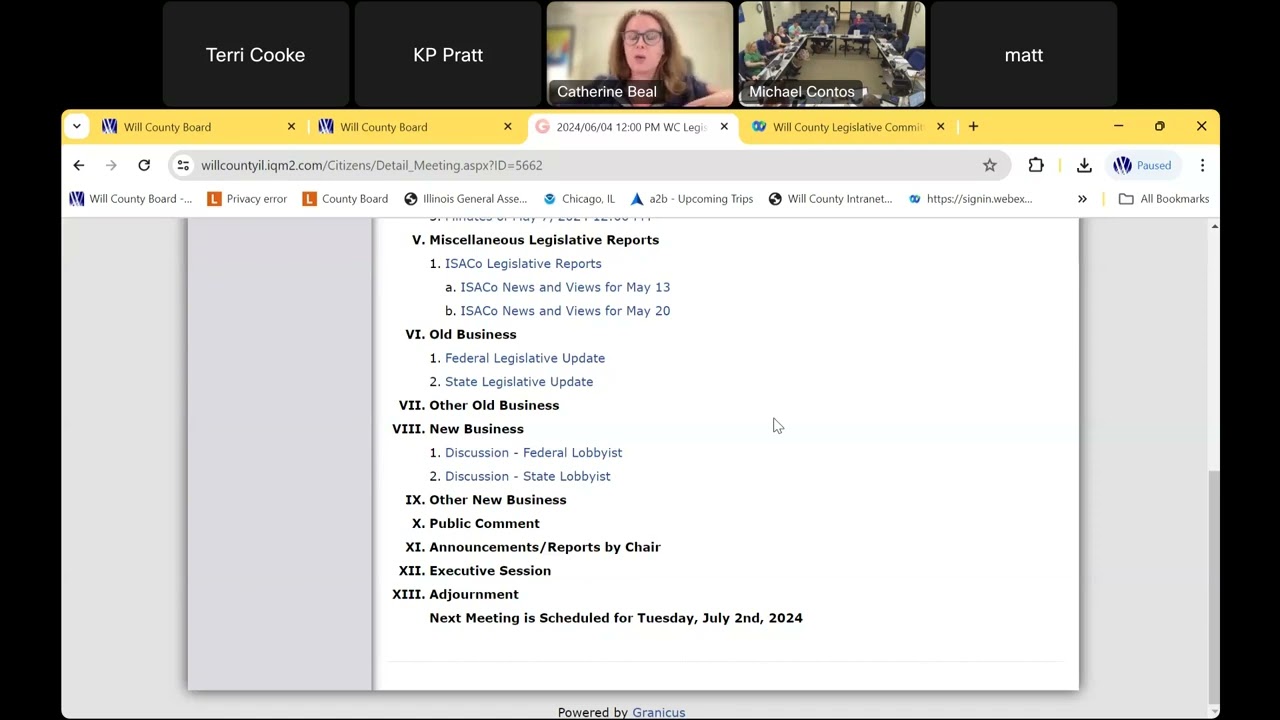Open the a2b - Upcoming Trips bookmark
The width and height of the screenshot is (1280, 720).
pos(692,199)
